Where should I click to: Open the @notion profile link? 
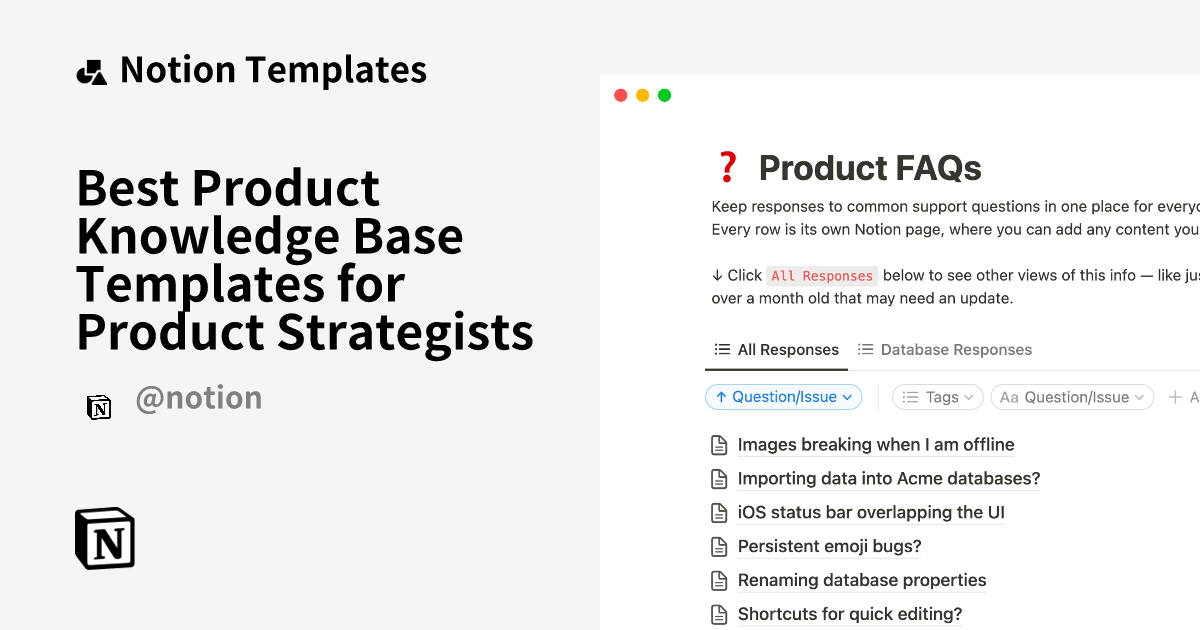point(199,397)
